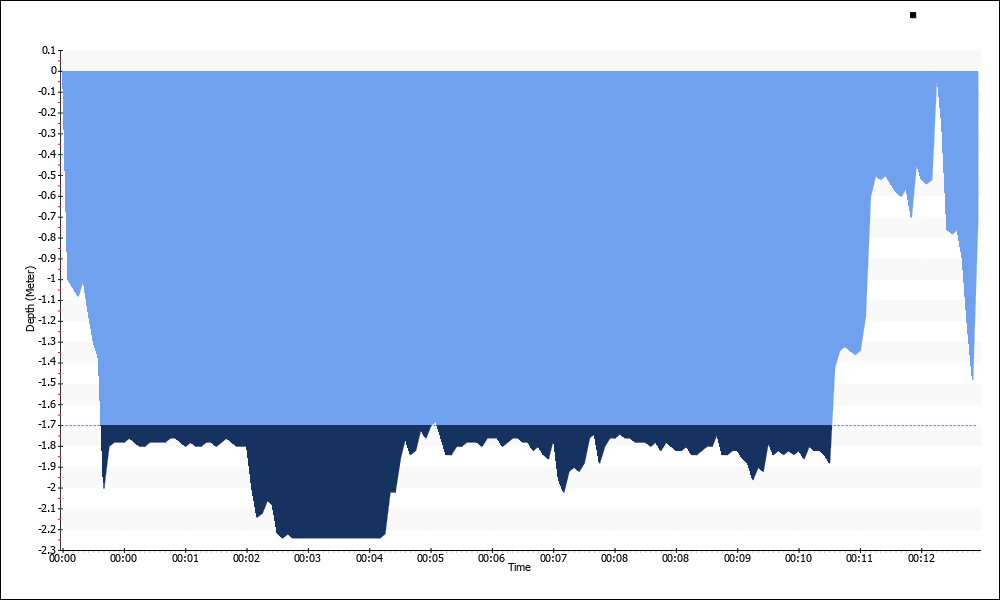Select the "Time" axis title
The width and height of the screenshot is (1000, 600).
point(519,567)
